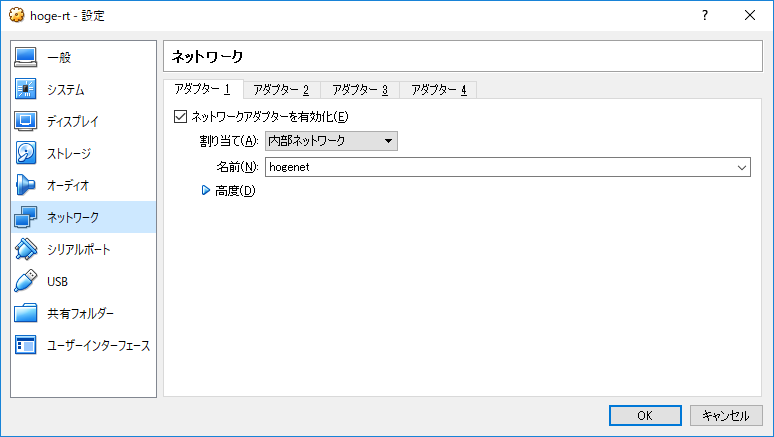This screenshot has width=774, height=437.
Task: Click the Display (ディスプレイ) monitor icon
Action: [x=25, y=121]
